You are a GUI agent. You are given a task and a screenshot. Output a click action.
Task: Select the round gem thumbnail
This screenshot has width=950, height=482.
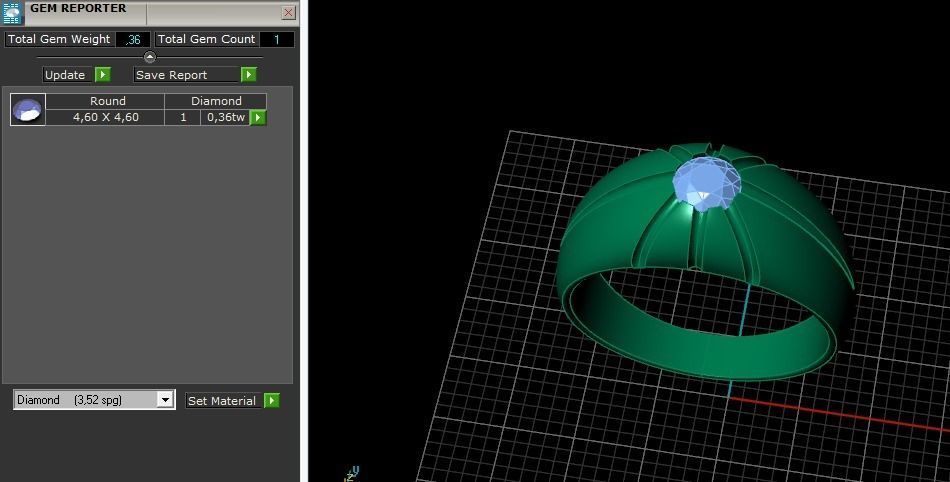(28, 110)
